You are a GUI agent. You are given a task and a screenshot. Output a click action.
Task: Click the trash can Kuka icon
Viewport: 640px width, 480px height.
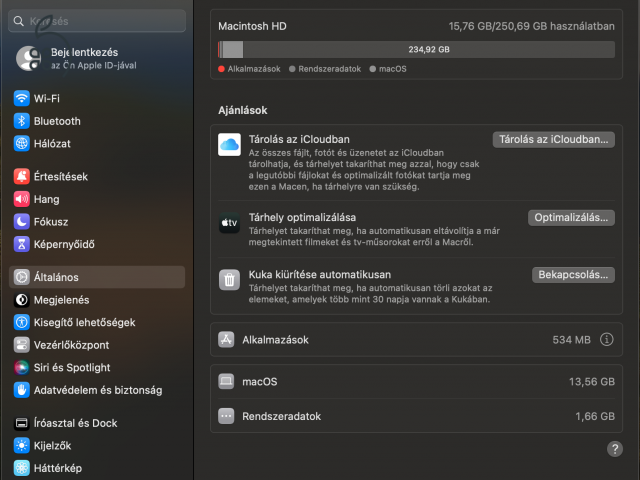[x=229, y=280]
